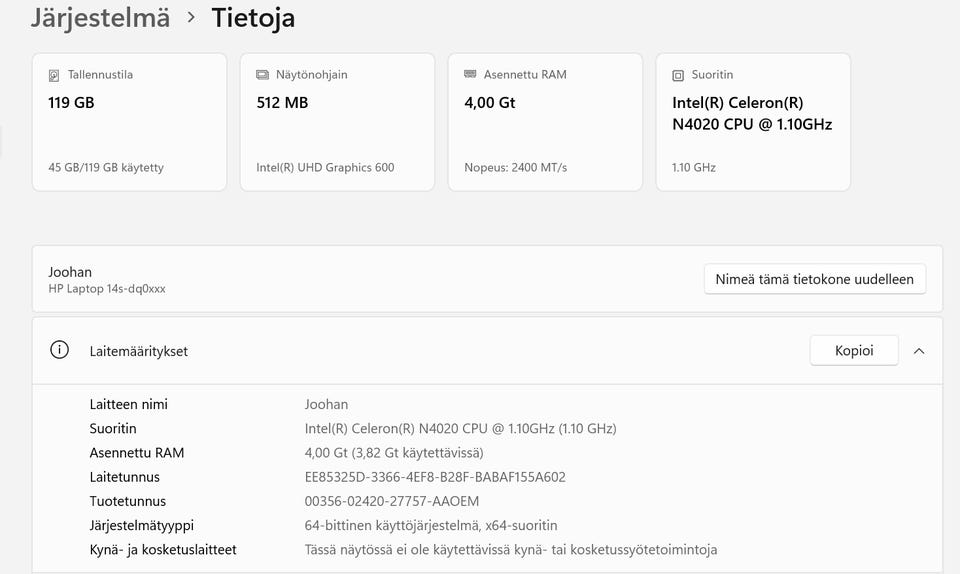The width and height of the screenshot is (960, 574).
Task: Click the device ID EE85325D-3366-4EF8-B28F-BABAF155A602
Action: pyautogui.click(x=435, y=477)
